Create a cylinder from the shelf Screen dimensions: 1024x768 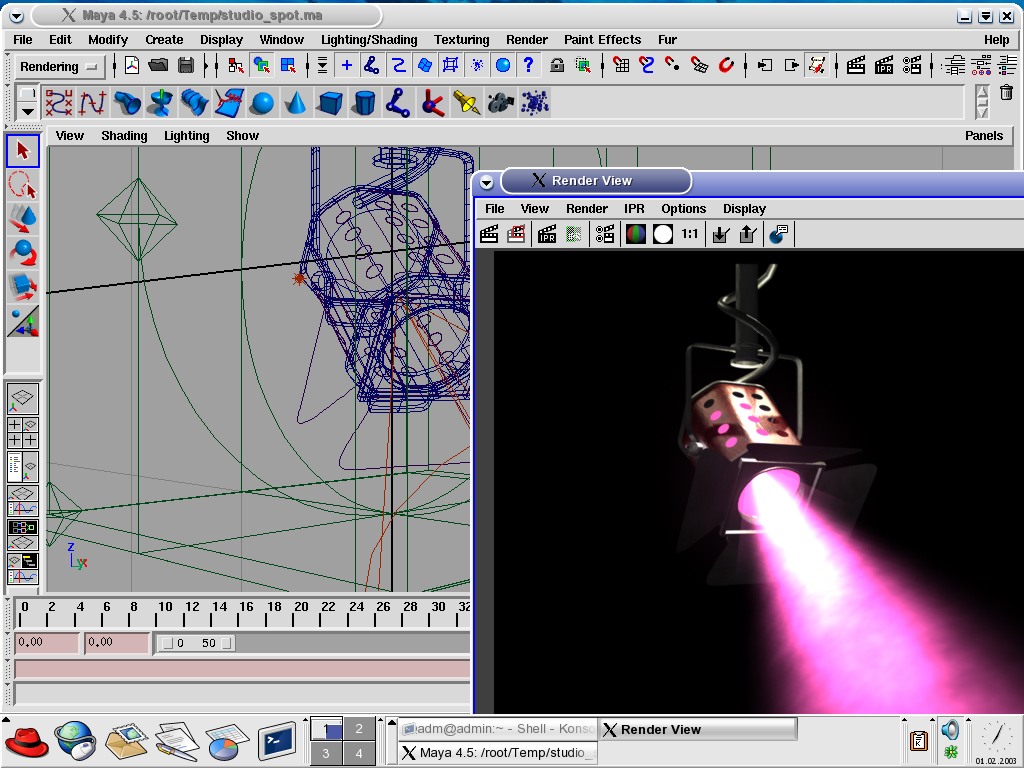click(364, 103)
